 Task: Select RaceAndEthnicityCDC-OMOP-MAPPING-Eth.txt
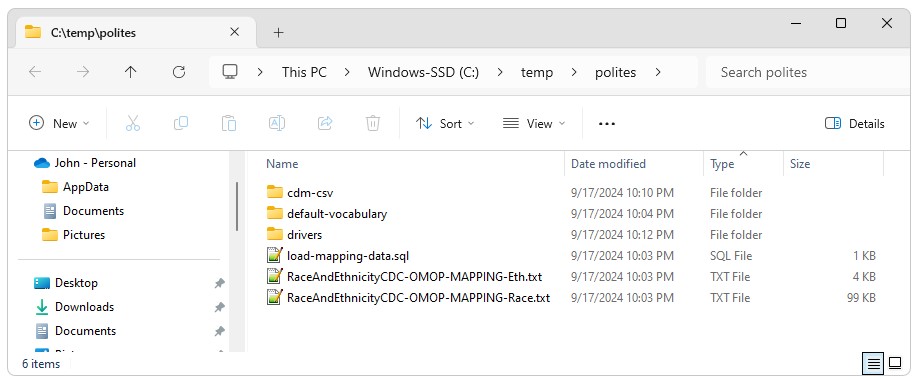(x=414, y=276)
